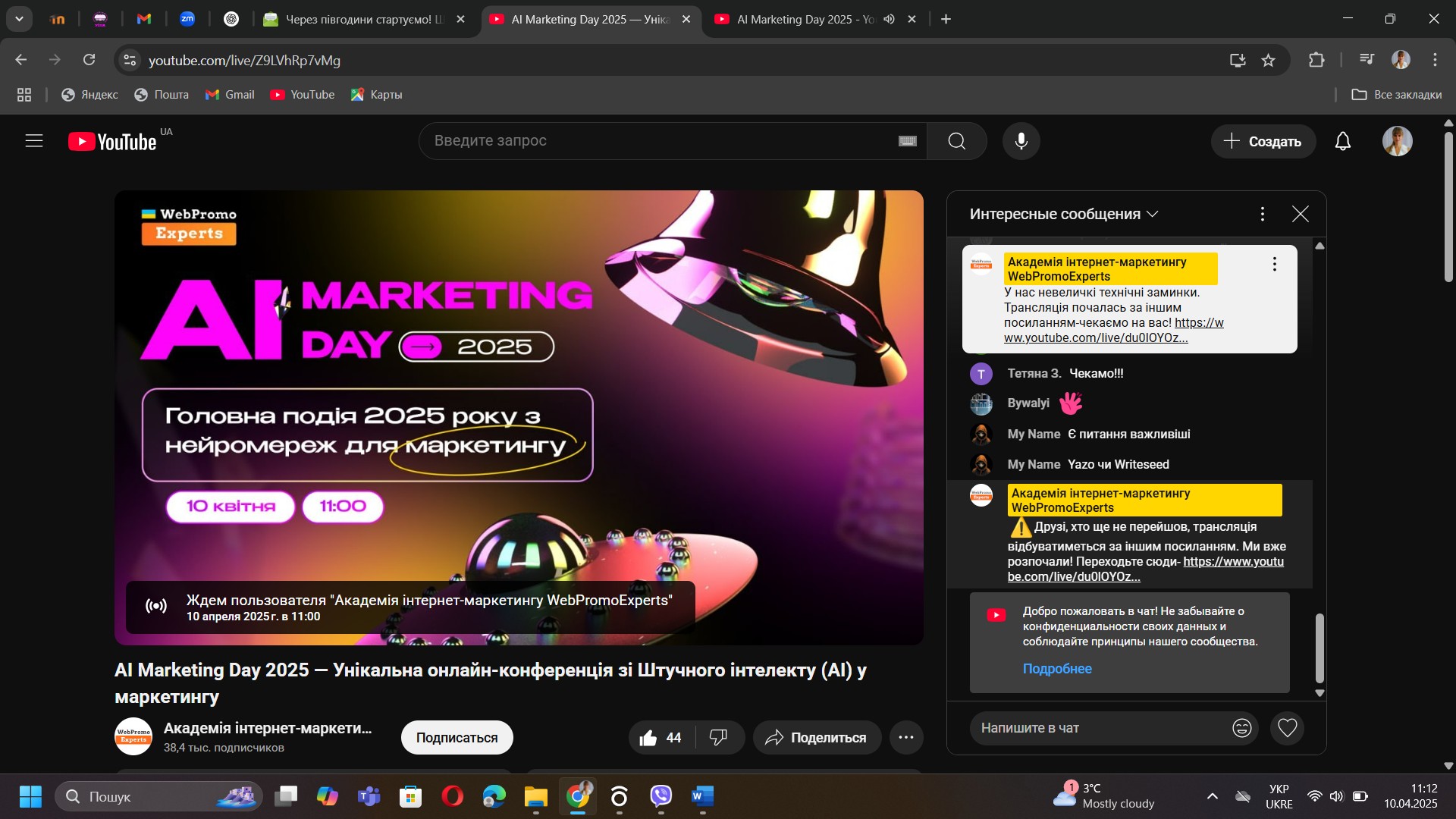The height and width of the screenshot is (819, 1456).
Task: Open the YouTube hamburger guide menu
Action: pyautogui.click(x=34, y=141)
